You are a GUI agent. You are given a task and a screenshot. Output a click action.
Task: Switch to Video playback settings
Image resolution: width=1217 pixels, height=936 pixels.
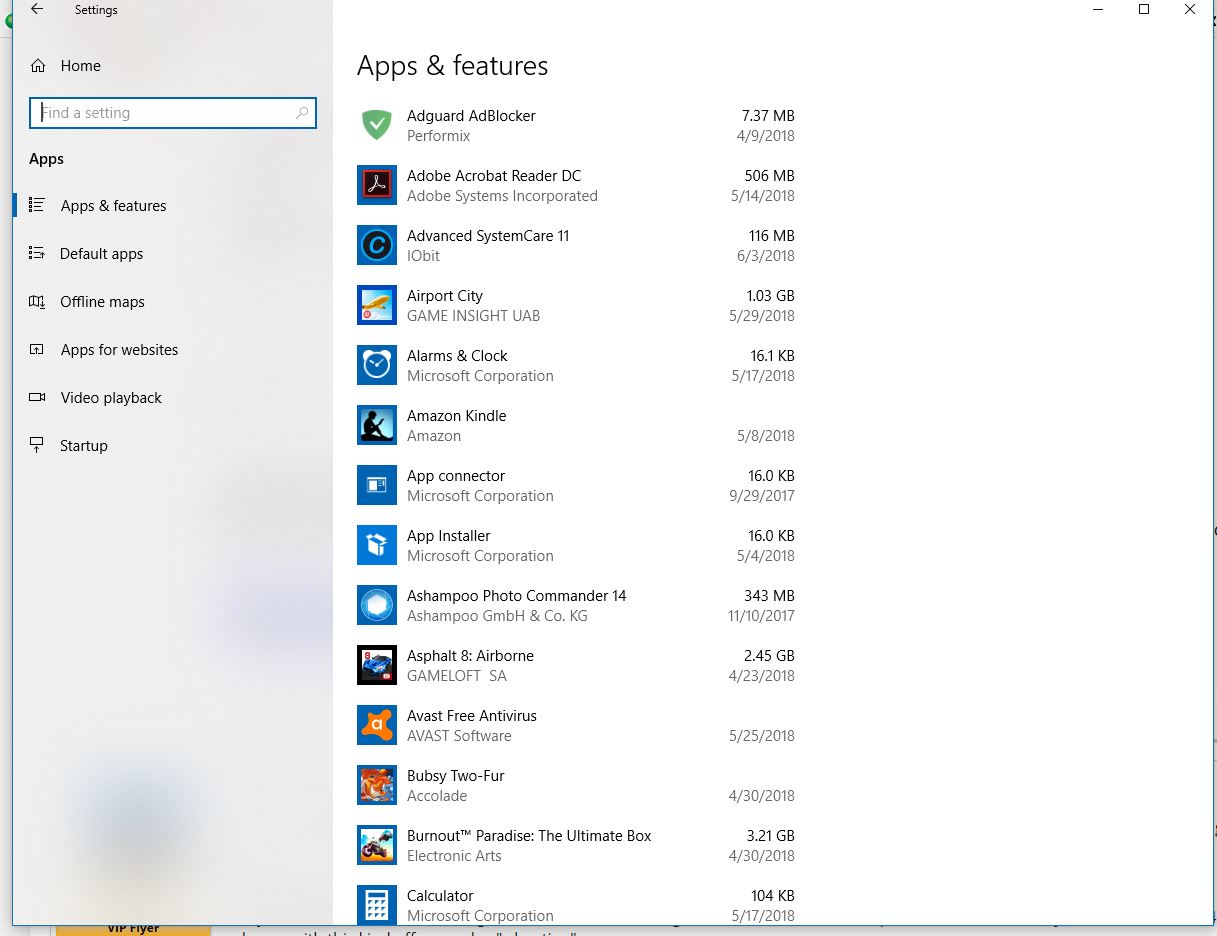172,398
